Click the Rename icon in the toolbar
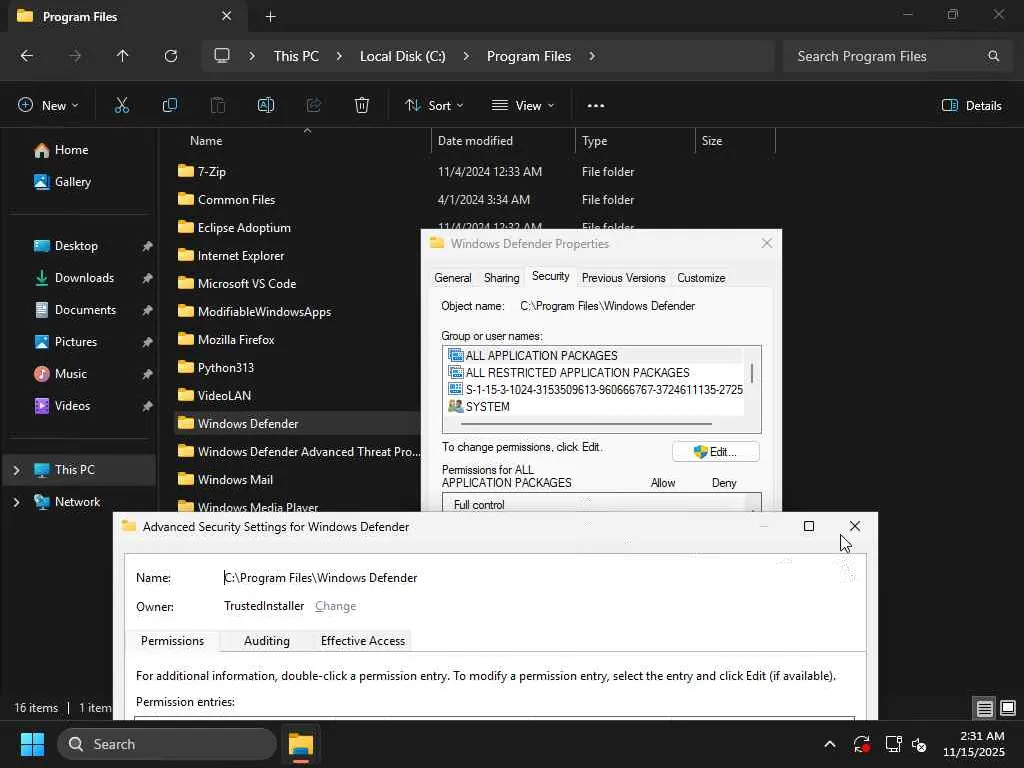 pos(266,105)
